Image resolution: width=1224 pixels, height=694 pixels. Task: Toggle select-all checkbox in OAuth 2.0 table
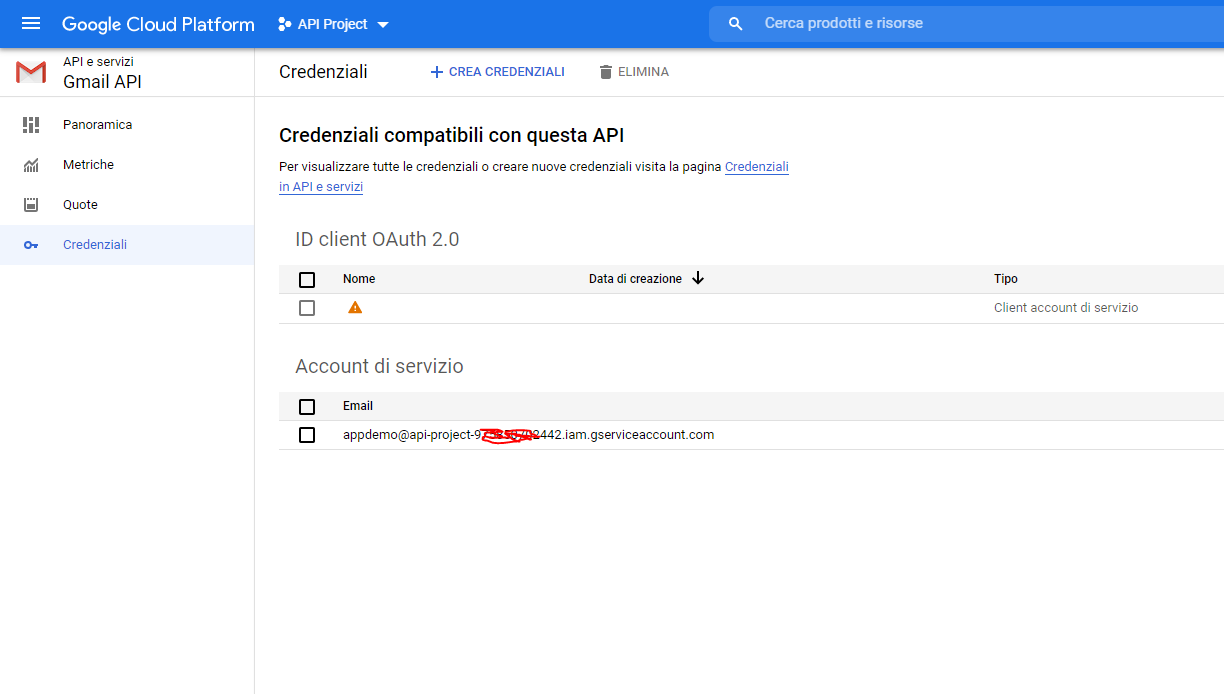coord(307,280)
